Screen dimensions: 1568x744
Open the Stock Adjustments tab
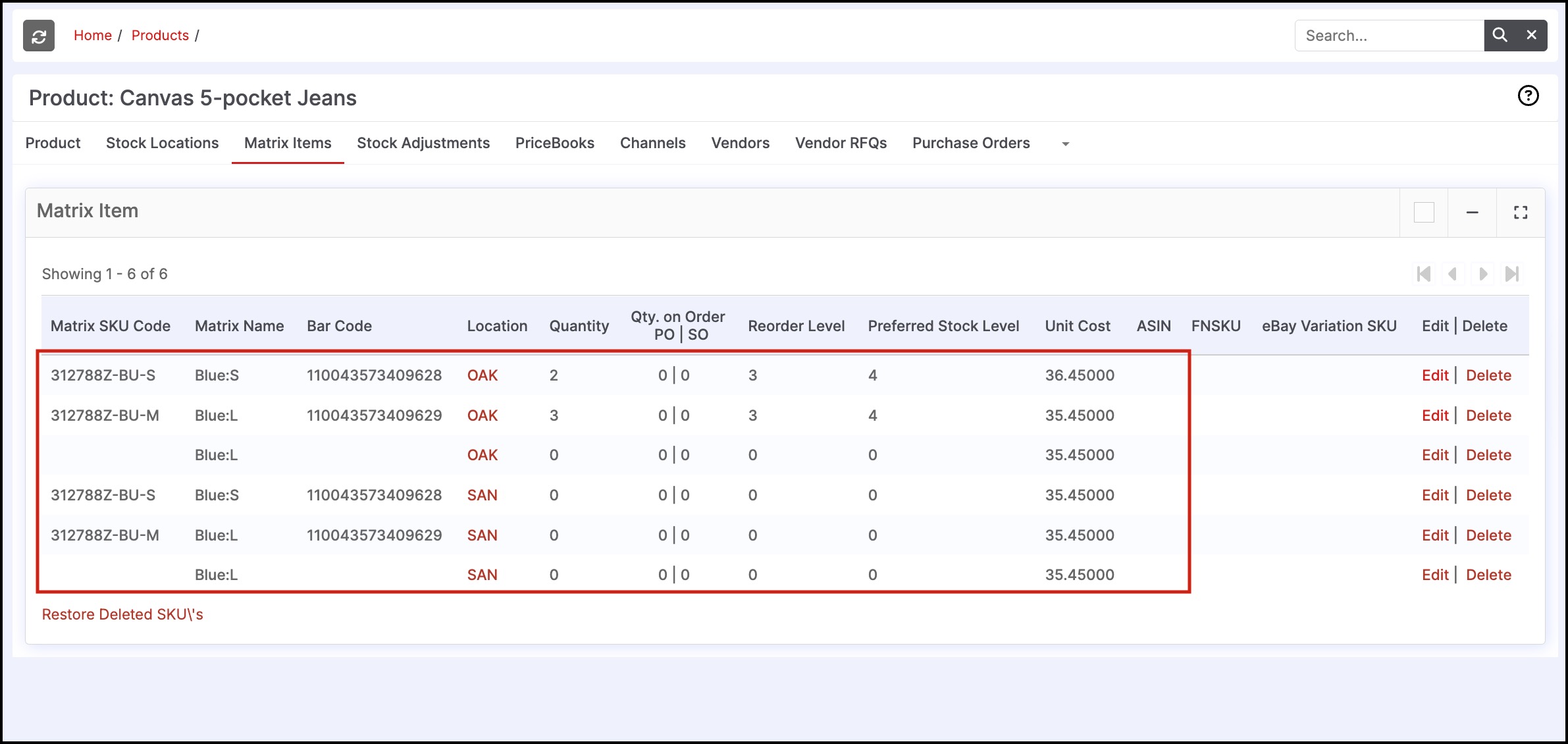pos(423,143)
